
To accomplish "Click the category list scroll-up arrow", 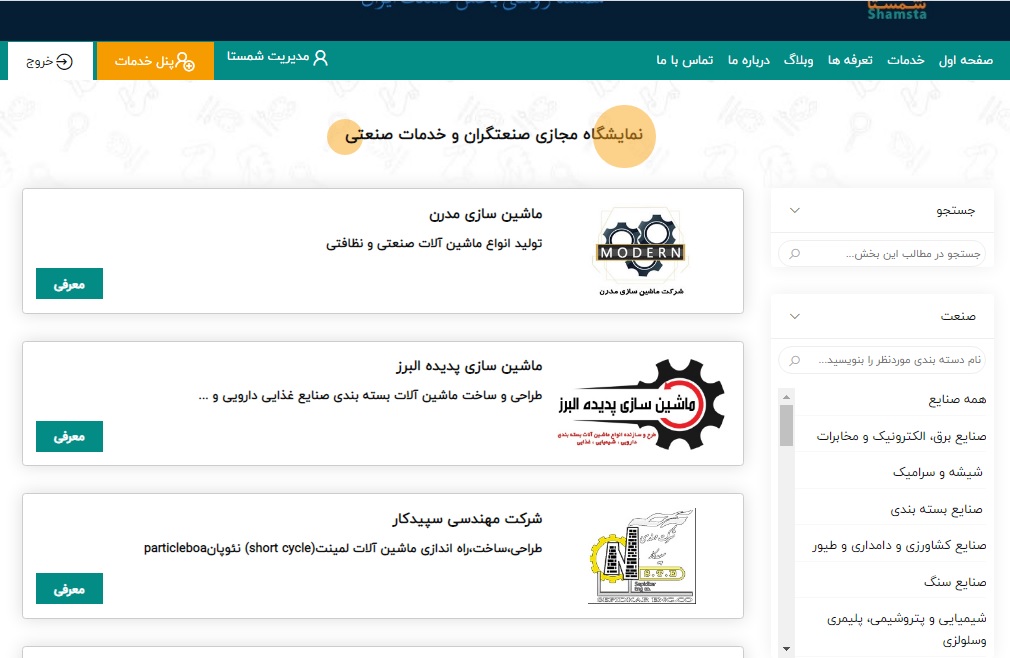I will (786, 396).
